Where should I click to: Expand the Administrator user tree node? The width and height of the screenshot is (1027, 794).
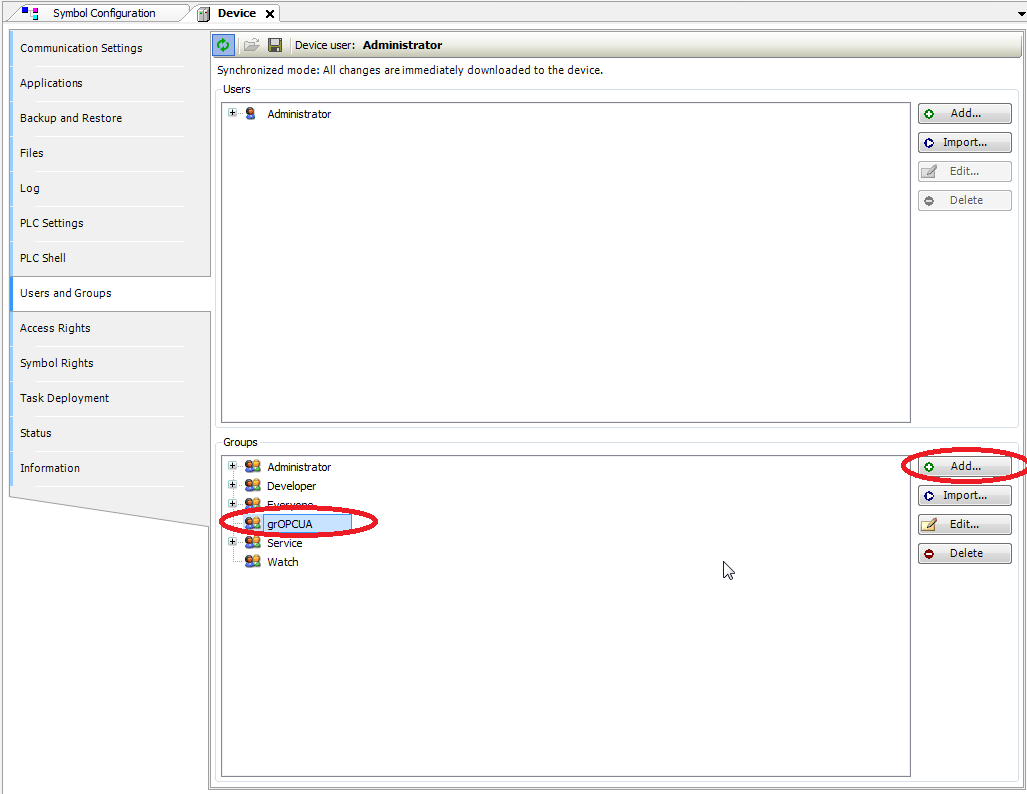pyautogui.click(x=232, y=113)
